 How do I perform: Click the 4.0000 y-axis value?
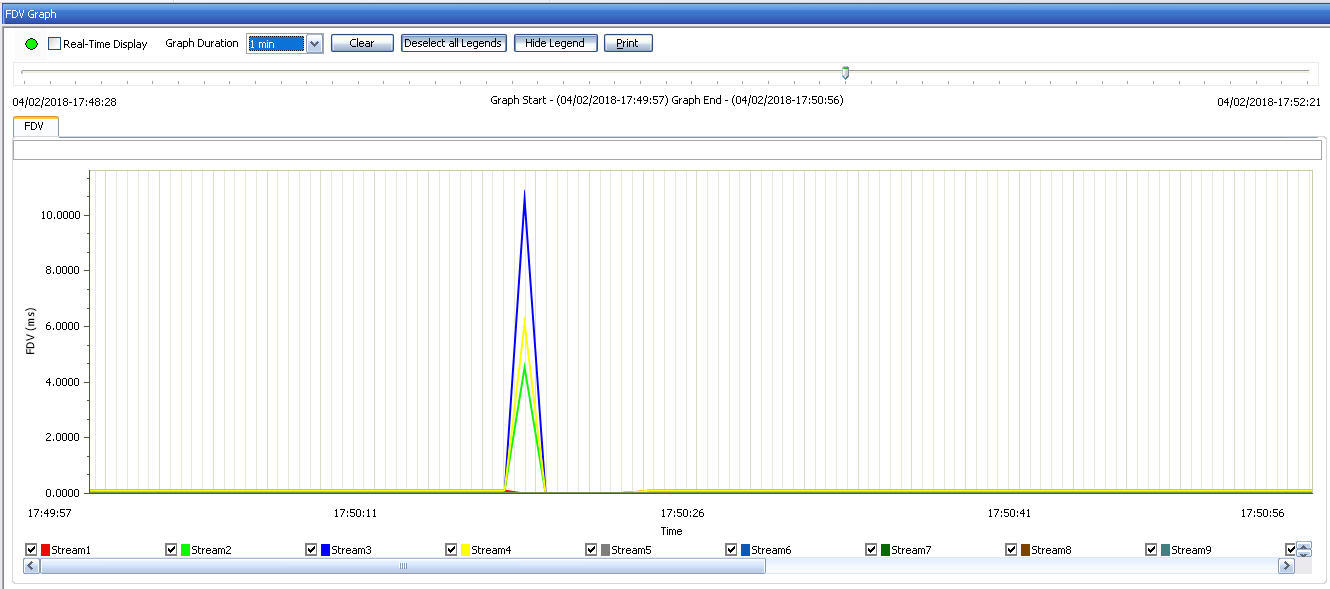[x=63, y=382]
